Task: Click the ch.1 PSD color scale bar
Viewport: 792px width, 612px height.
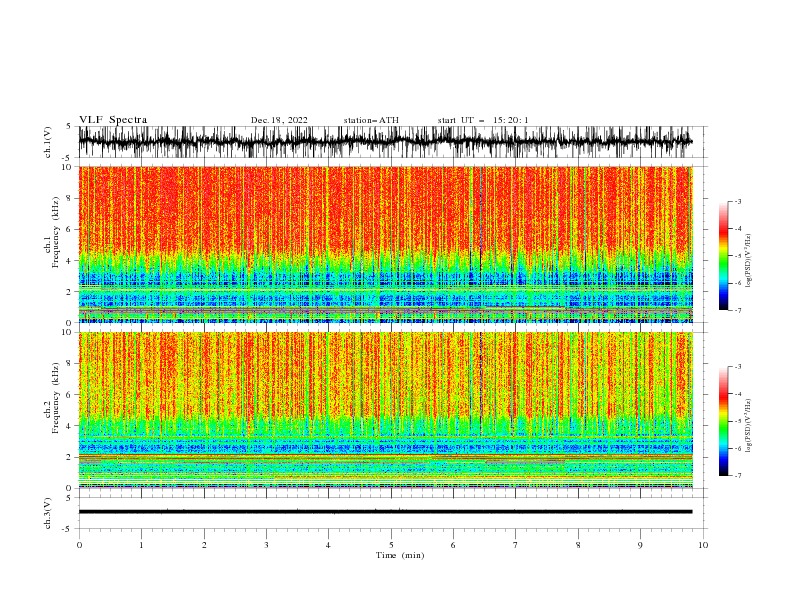Action: tap(723, 256)
